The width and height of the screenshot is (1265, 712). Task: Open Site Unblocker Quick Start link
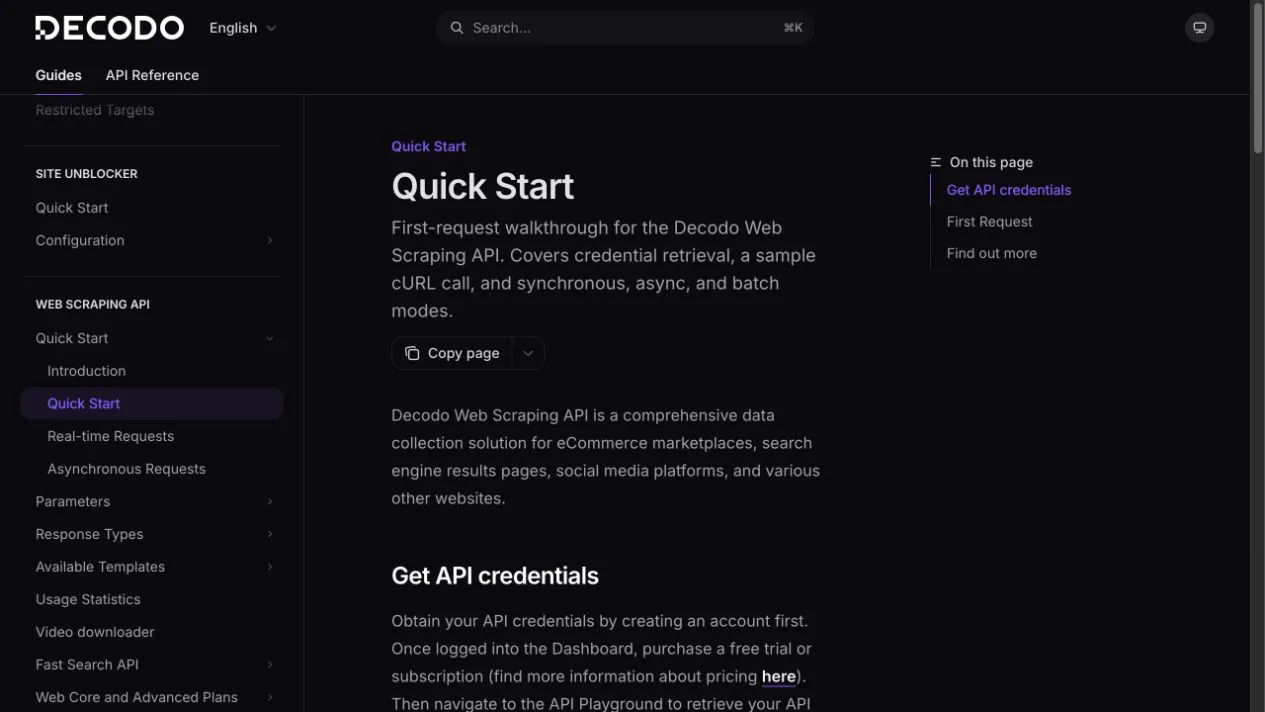72,208
